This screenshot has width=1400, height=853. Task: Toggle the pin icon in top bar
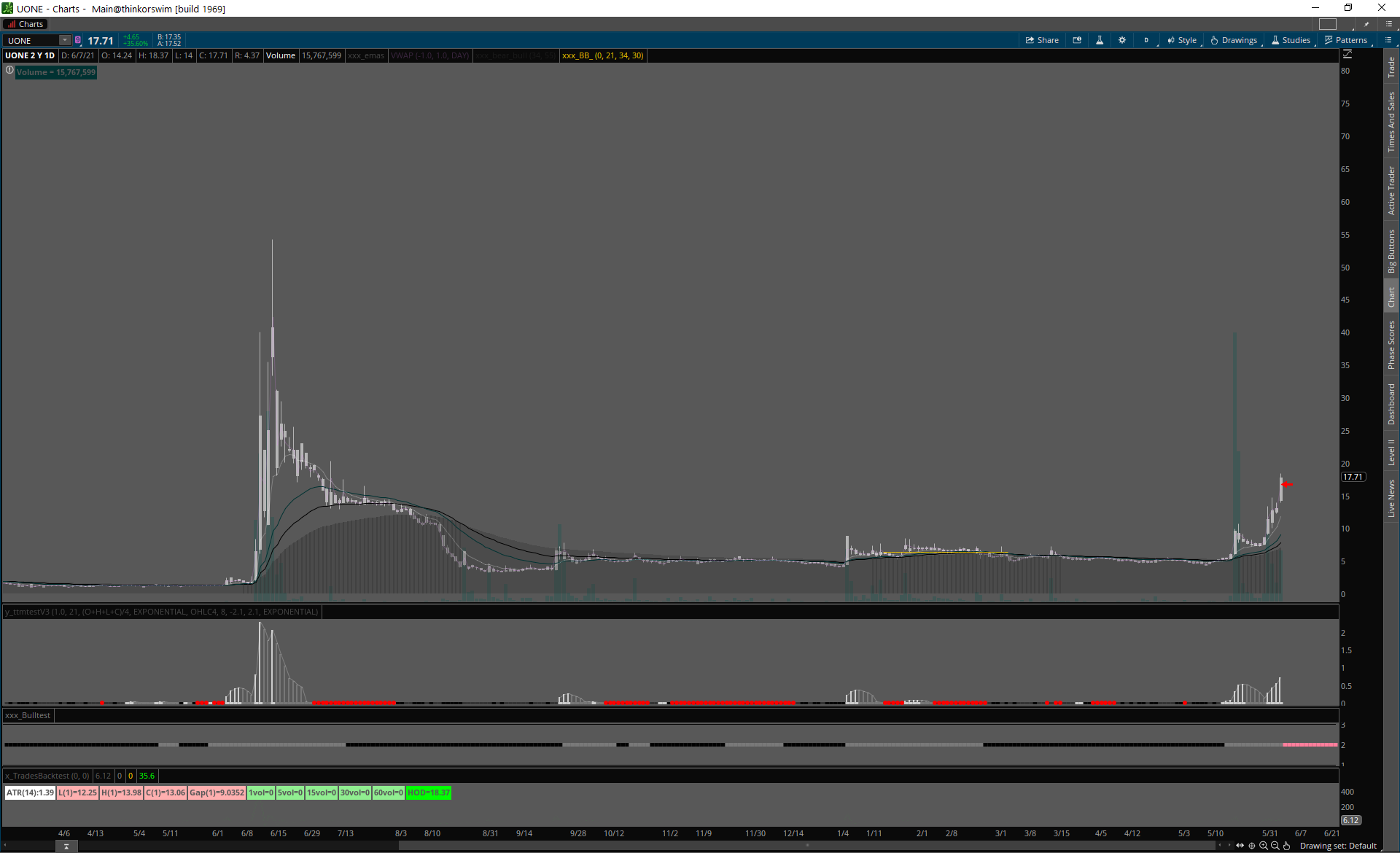(1366, 24)
